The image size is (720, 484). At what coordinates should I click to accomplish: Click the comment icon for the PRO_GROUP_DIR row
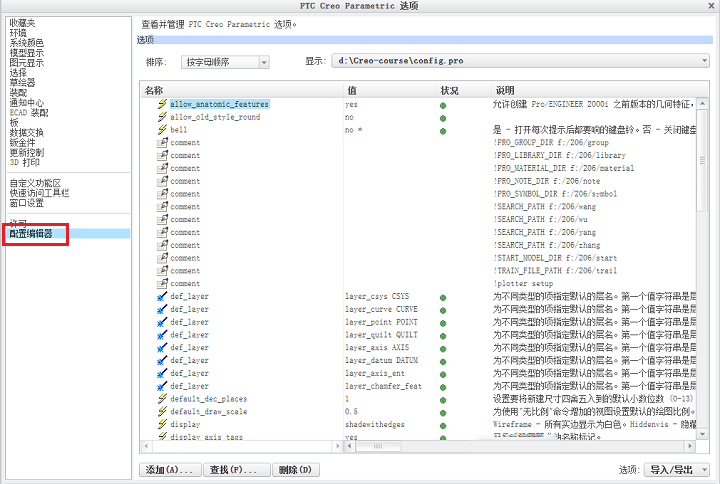pyautogui.click(x=162, y=142)
